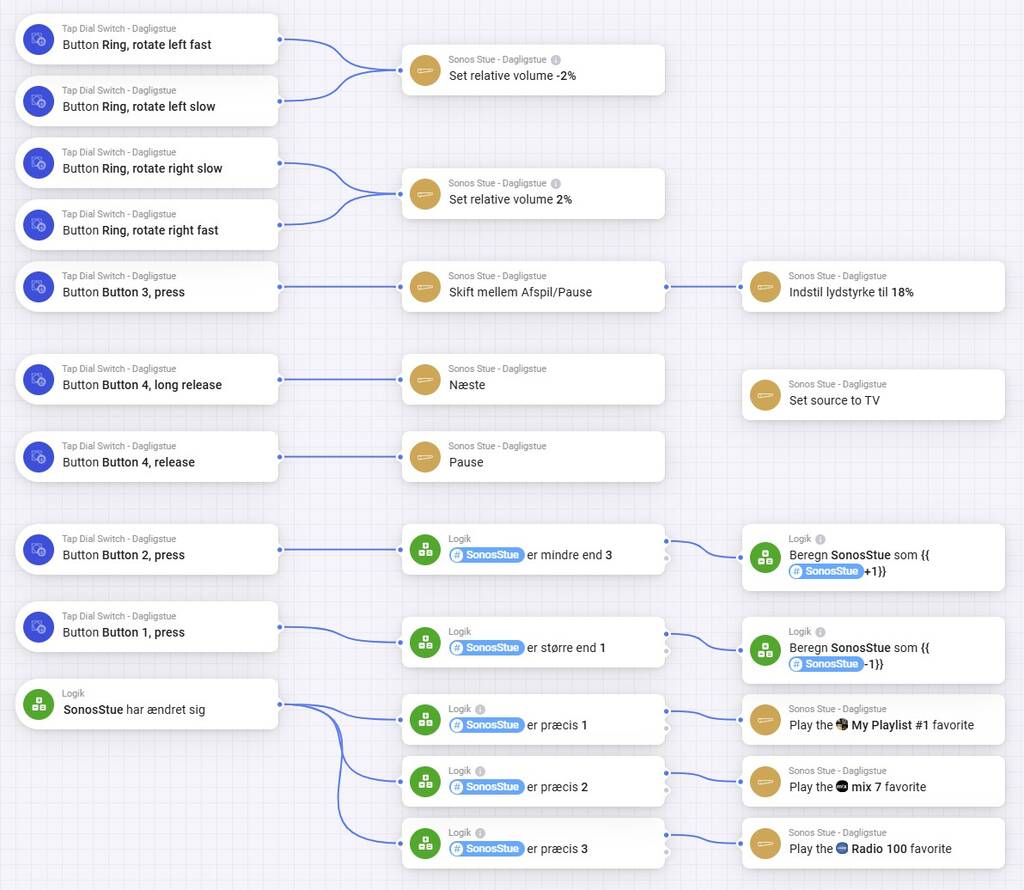This screenshot has height=890, width=1024.
Task: Click the info icon on "Set relative volume 2%" card
Action: click(x=556, y=184)
